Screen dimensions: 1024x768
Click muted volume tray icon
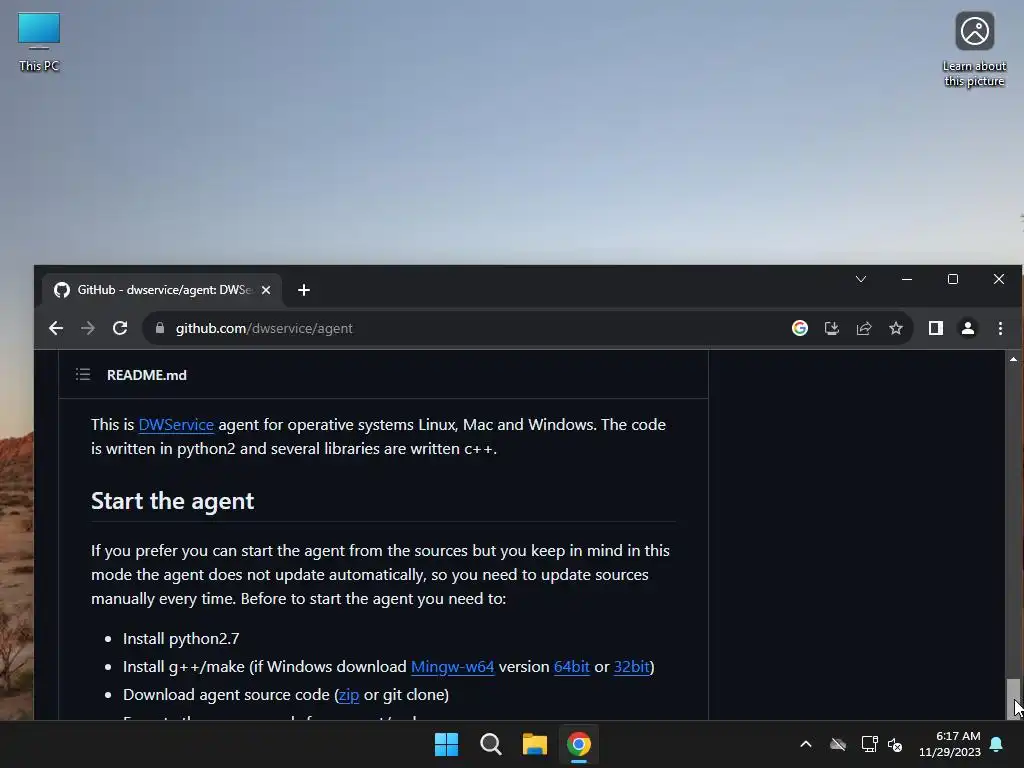895,744
